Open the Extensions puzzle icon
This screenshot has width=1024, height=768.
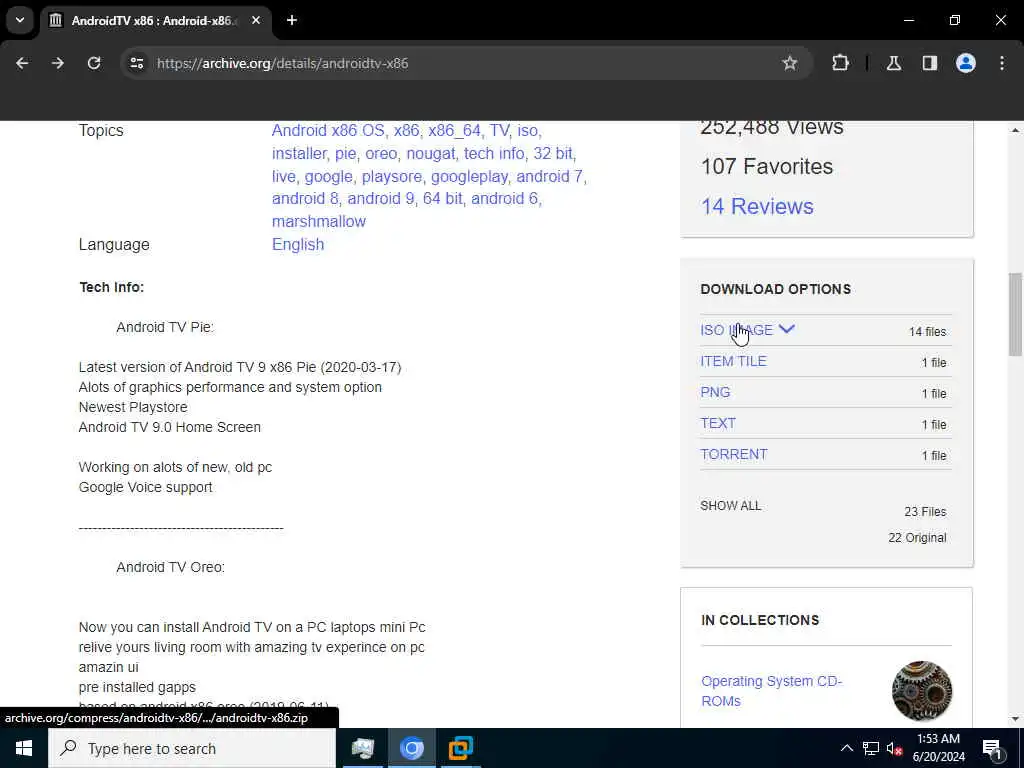click(x=840, y=63)
